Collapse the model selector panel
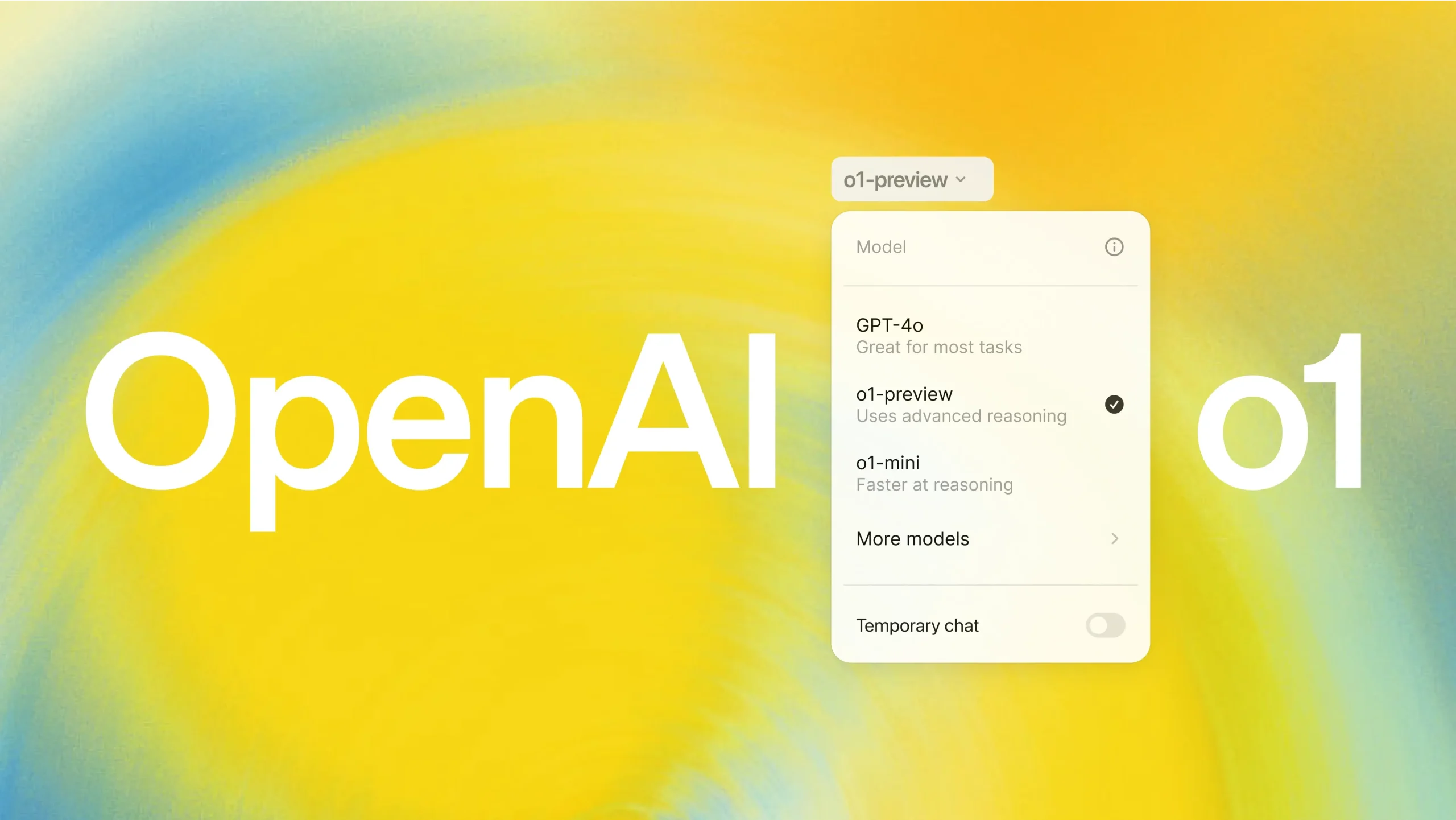1456x820 pixels. pyautogui.click(x=911, y=180)
